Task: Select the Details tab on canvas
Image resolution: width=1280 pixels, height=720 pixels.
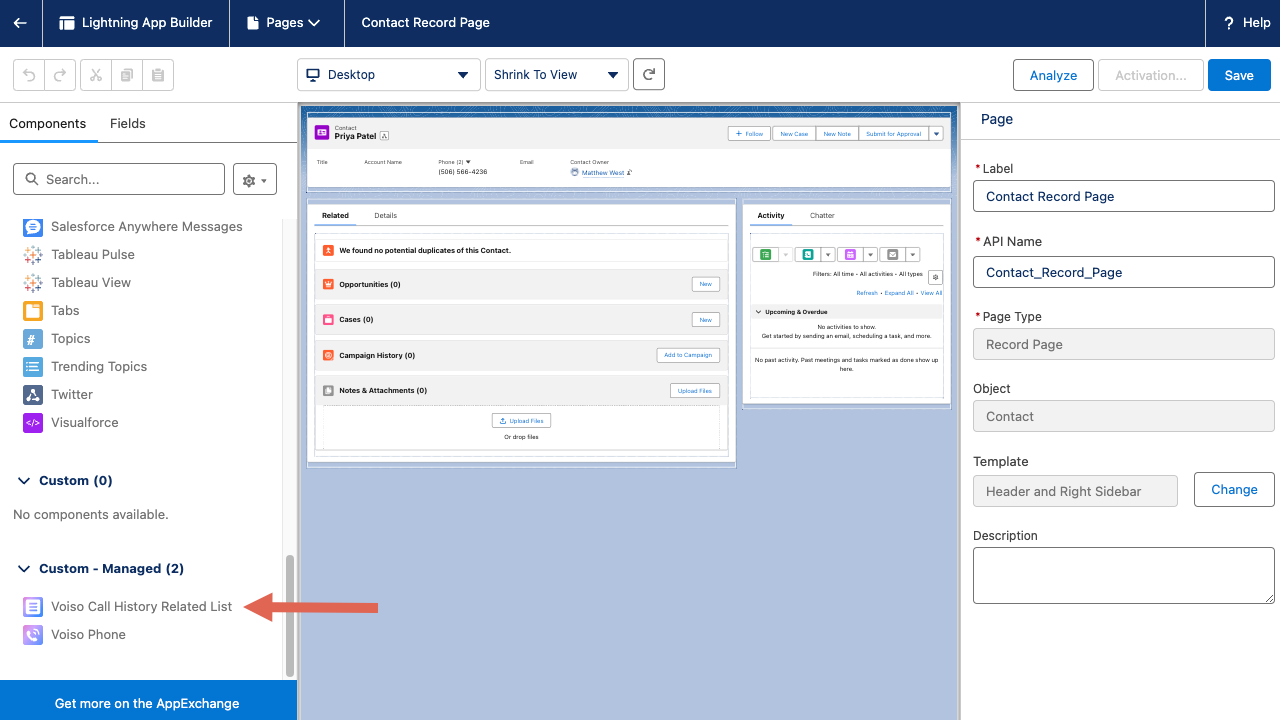Action: coord(386,216)
